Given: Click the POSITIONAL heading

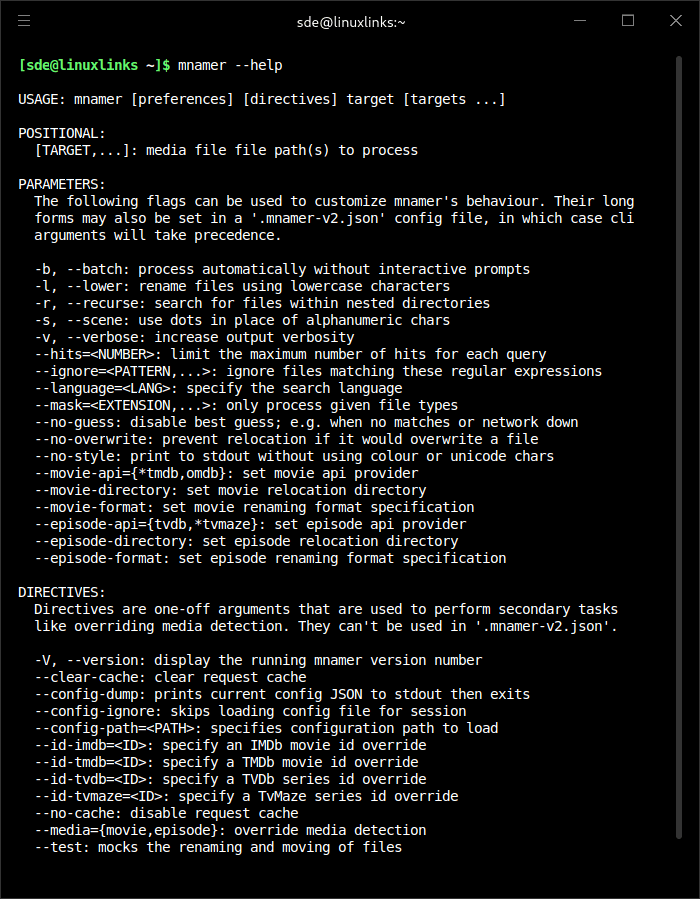Looking at the screenshot, I should pos(62,133).
